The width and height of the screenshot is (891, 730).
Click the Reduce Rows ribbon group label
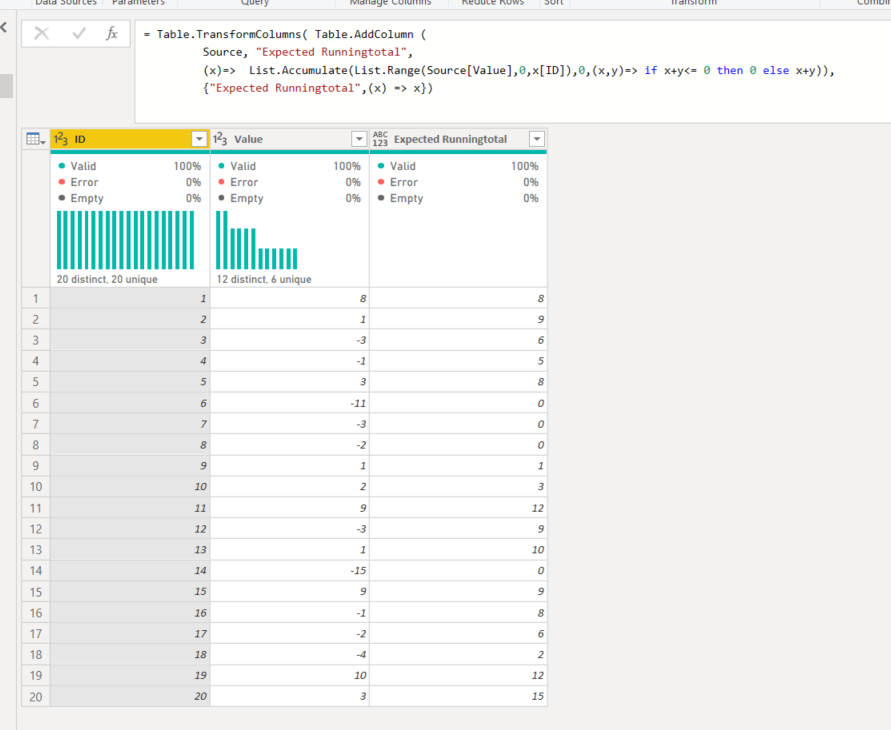pos(493,3)
